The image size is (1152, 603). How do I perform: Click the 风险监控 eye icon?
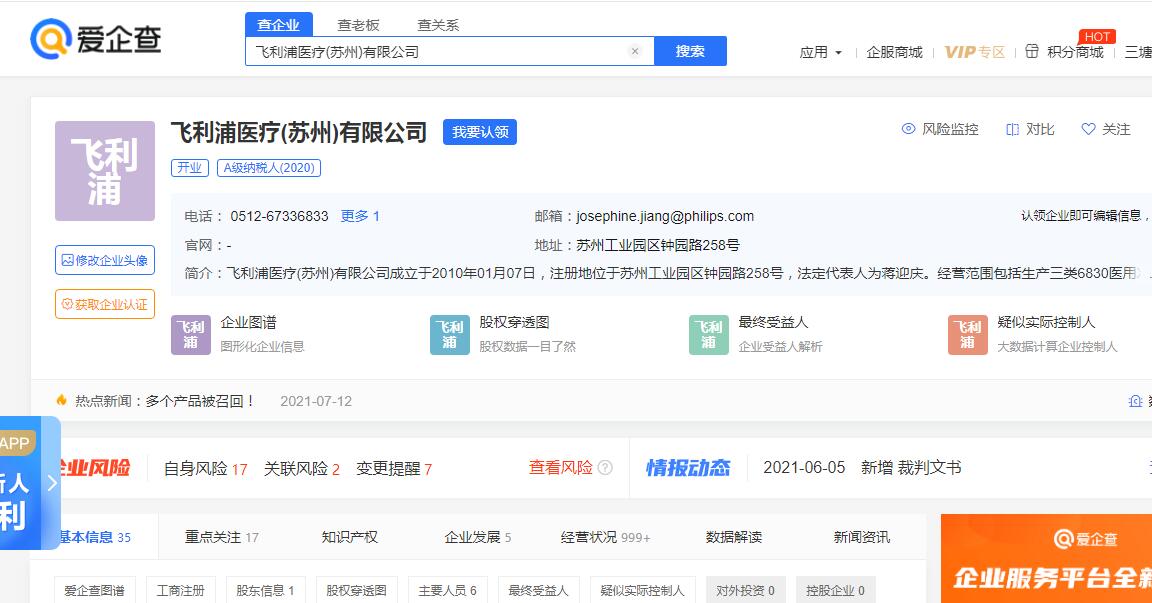pyautogui.click(x=908, y=129)
